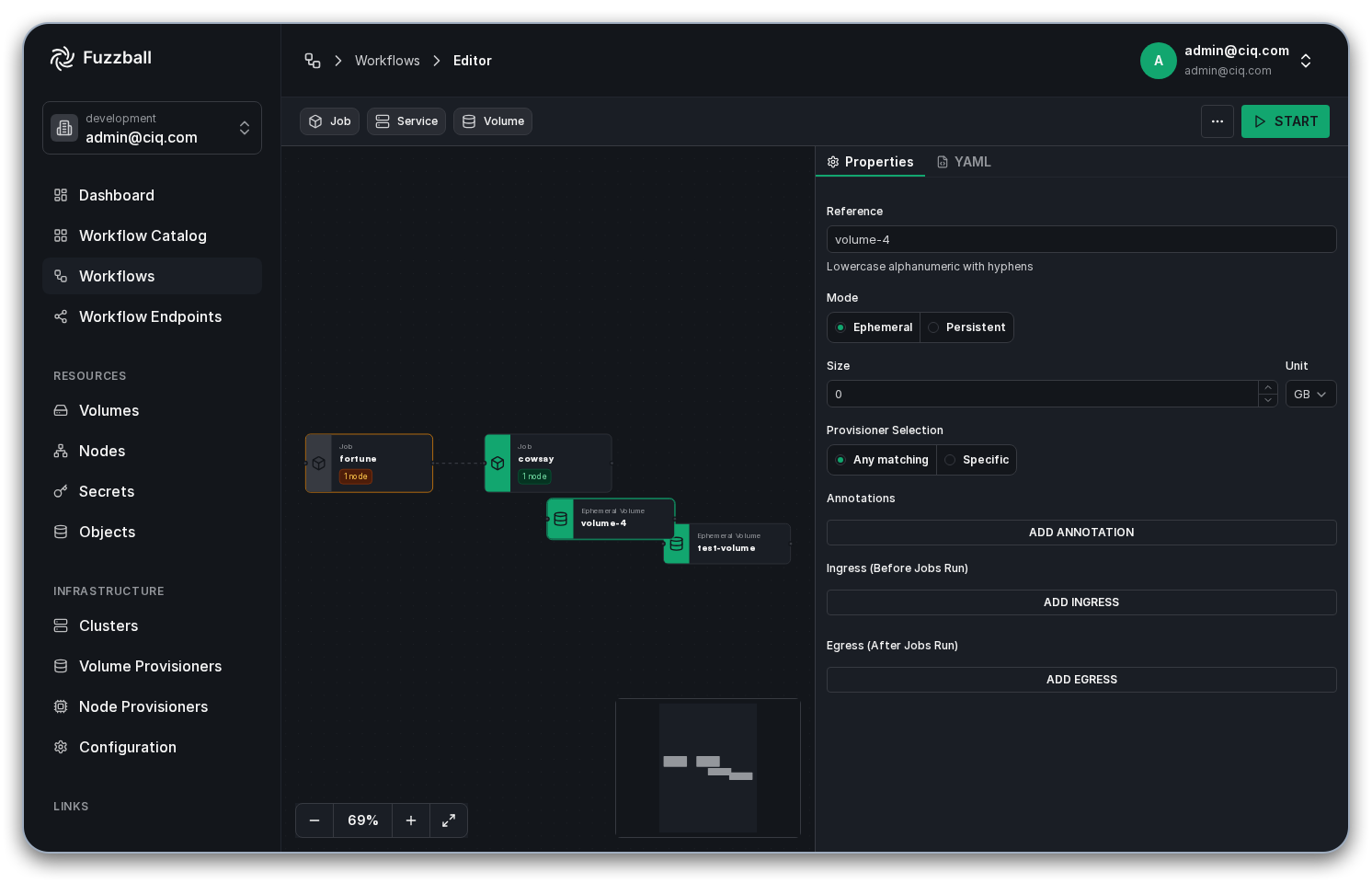Open the GB unit dropdown
The image size is (1372, 883).
click(1310, 394)
